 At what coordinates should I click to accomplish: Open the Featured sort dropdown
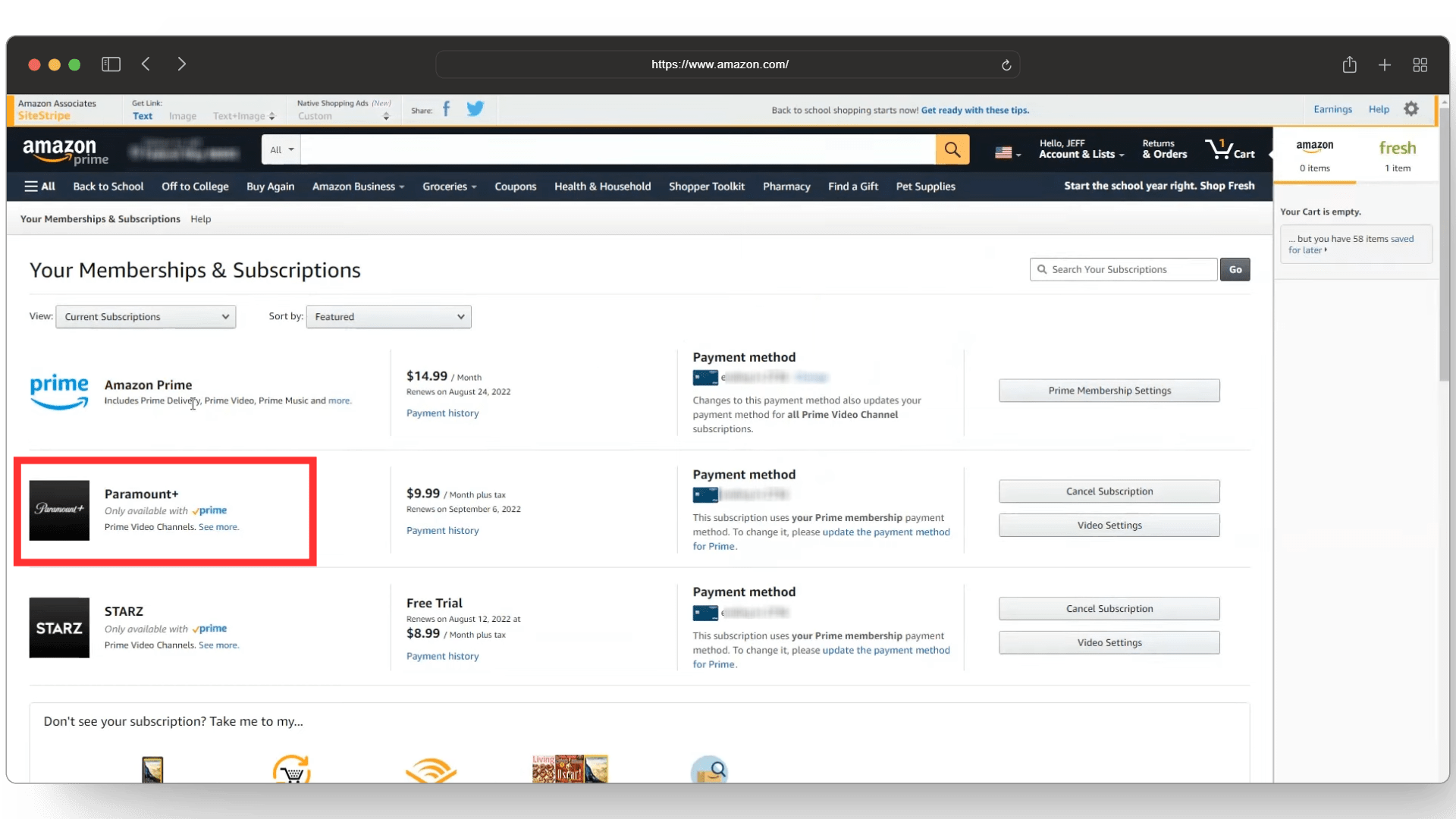pyautogui.click(x=388, y=316)
